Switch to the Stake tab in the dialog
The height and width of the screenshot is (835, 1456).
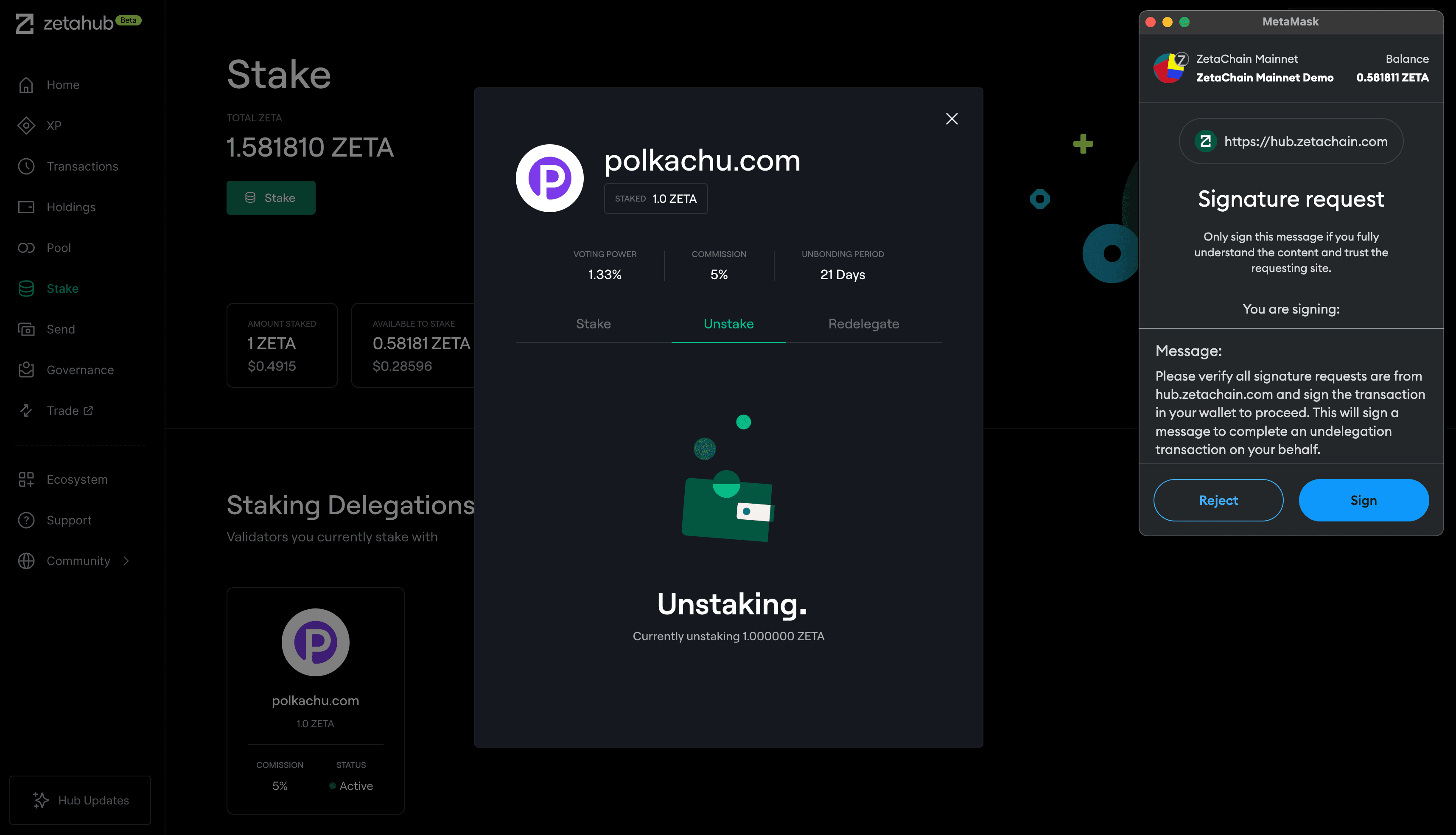[593, 323]
